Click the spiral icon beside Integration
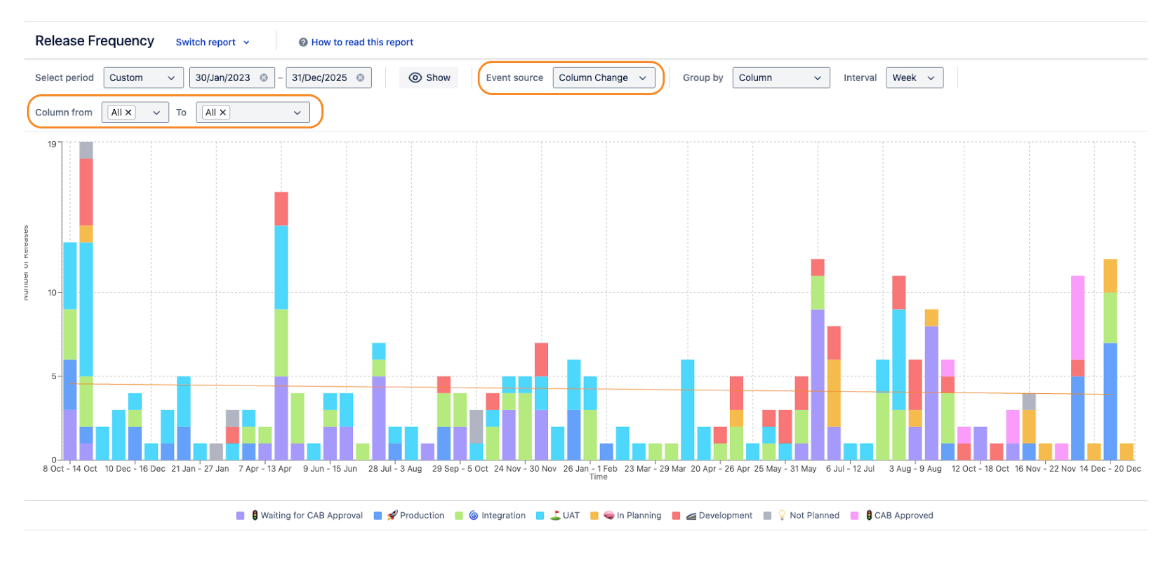Screen dimensions: 1159x561 (x=472, y=515)
